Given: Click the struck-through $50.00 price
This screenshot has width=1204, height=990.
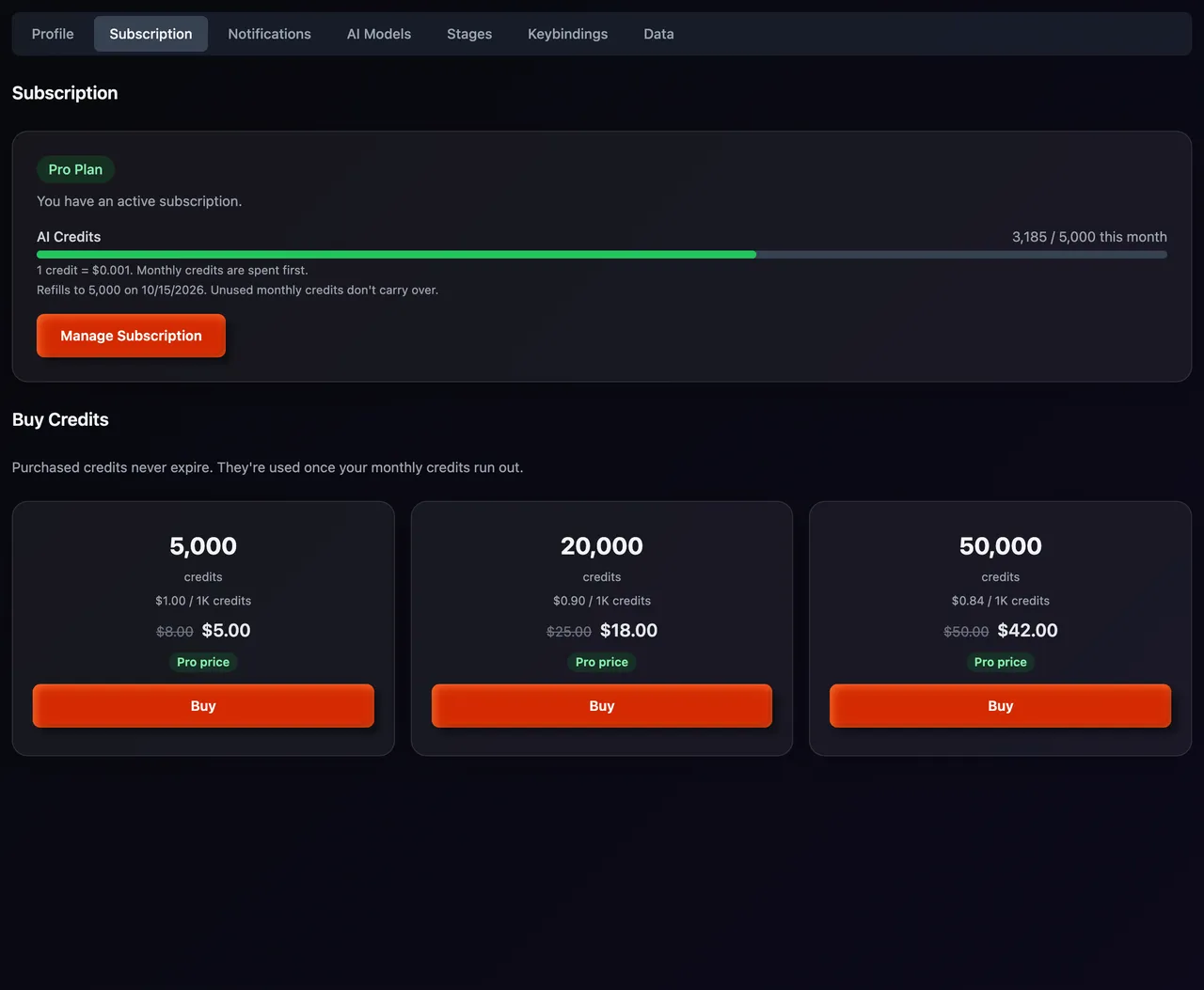Looking at the screenshot, I should (966, 632).
